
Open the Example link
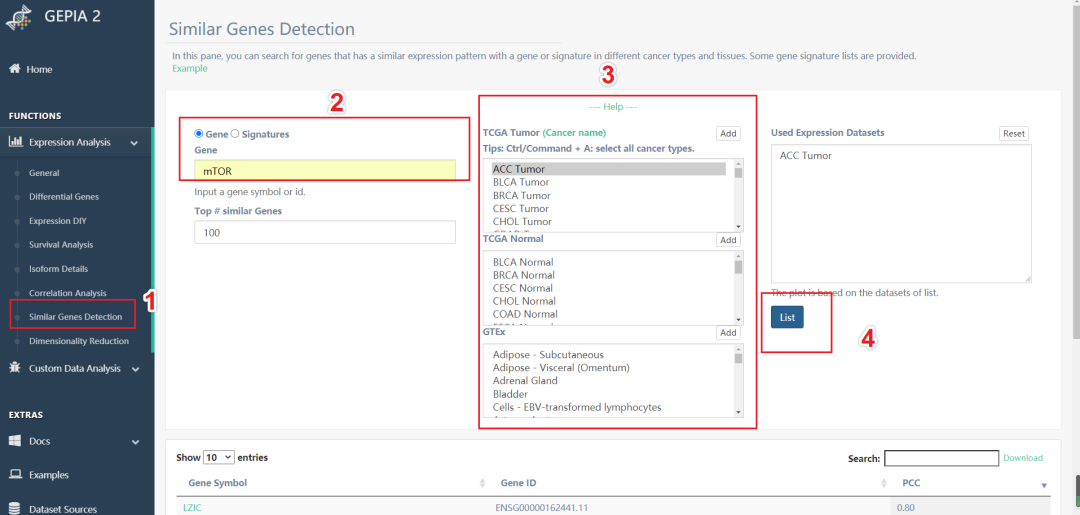[x=189, y=68]
